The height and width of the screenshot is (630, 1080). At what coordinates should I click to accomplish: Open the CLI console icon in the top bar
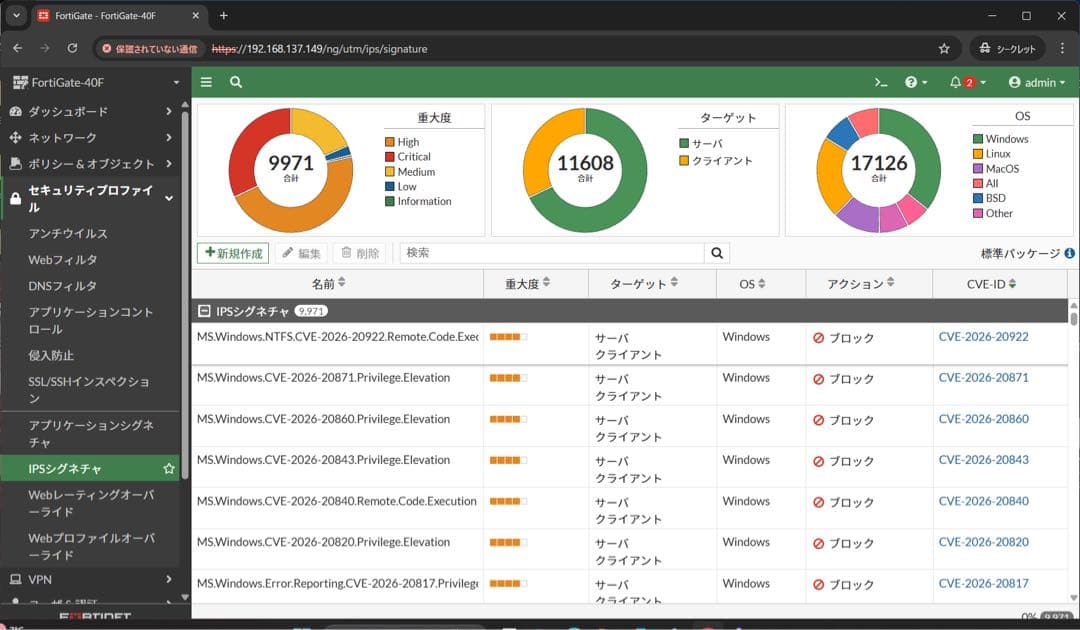(880, 82)
